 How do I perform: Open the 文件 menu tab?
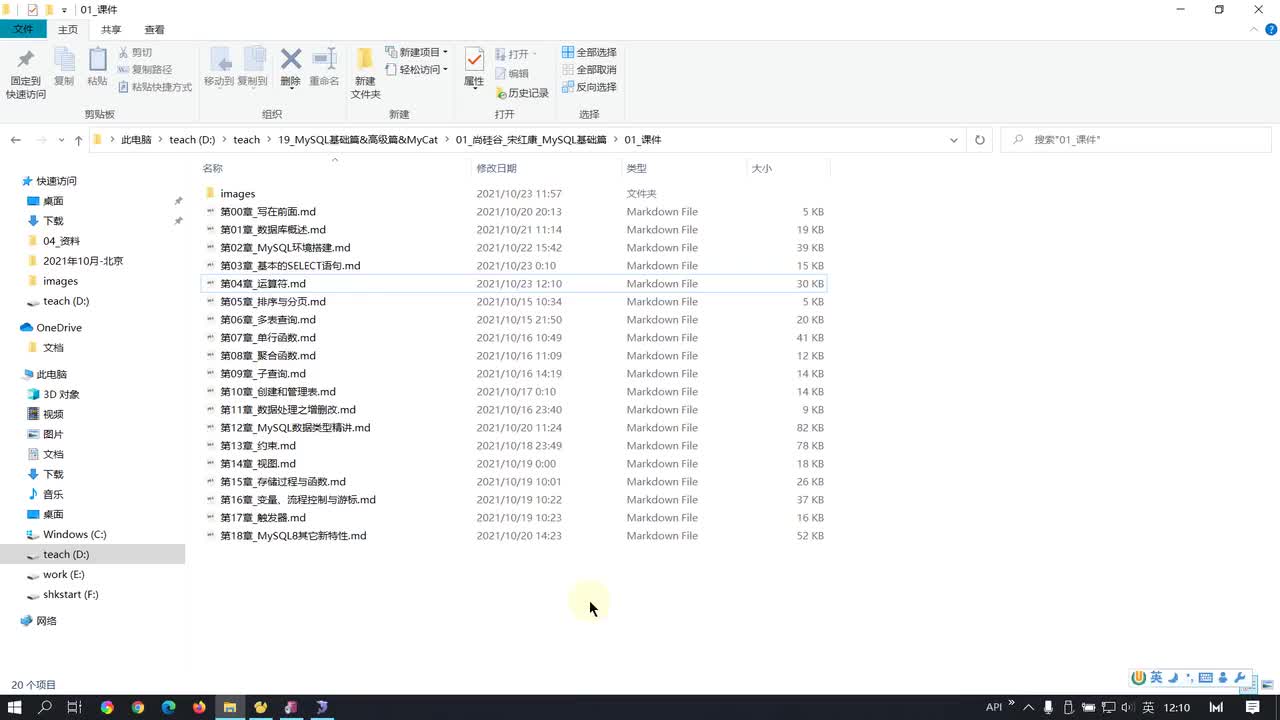[x=23, y=30]
